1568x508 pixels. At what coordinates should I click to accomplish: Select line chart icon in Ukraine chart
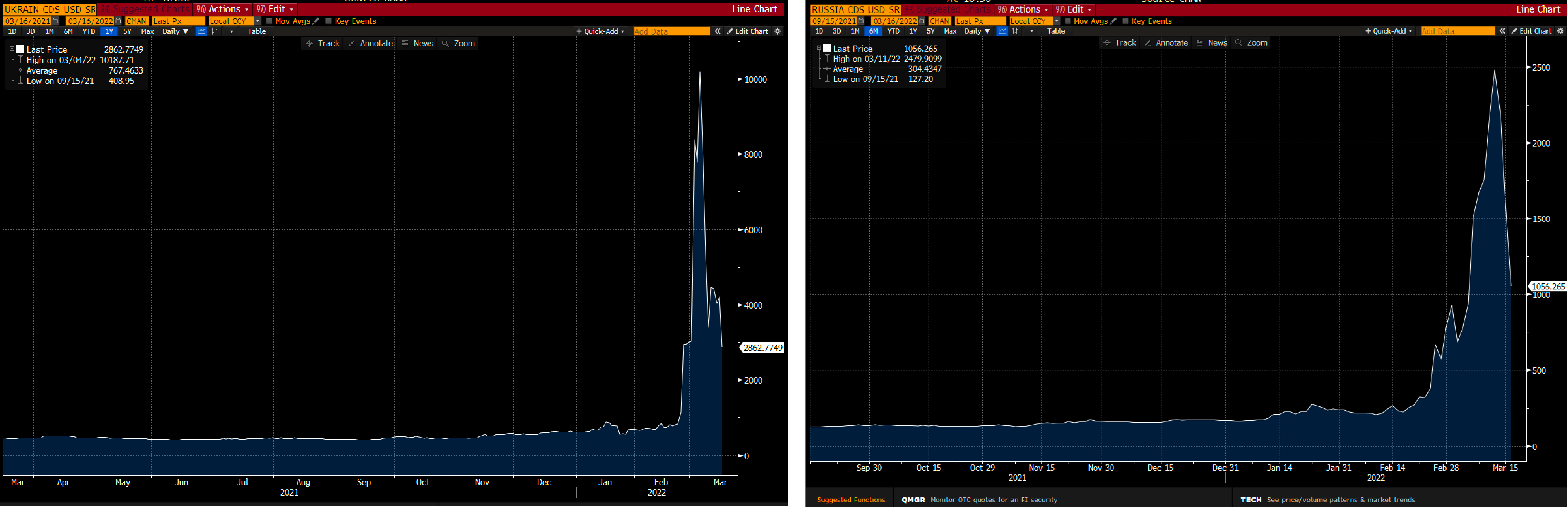tap(201, 32)
